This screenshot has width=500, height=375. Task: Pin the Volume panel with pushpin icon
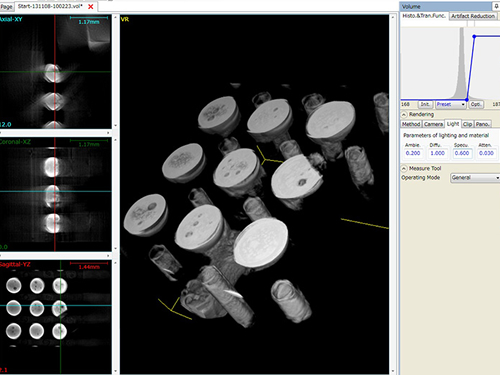(x=496, y=6)
